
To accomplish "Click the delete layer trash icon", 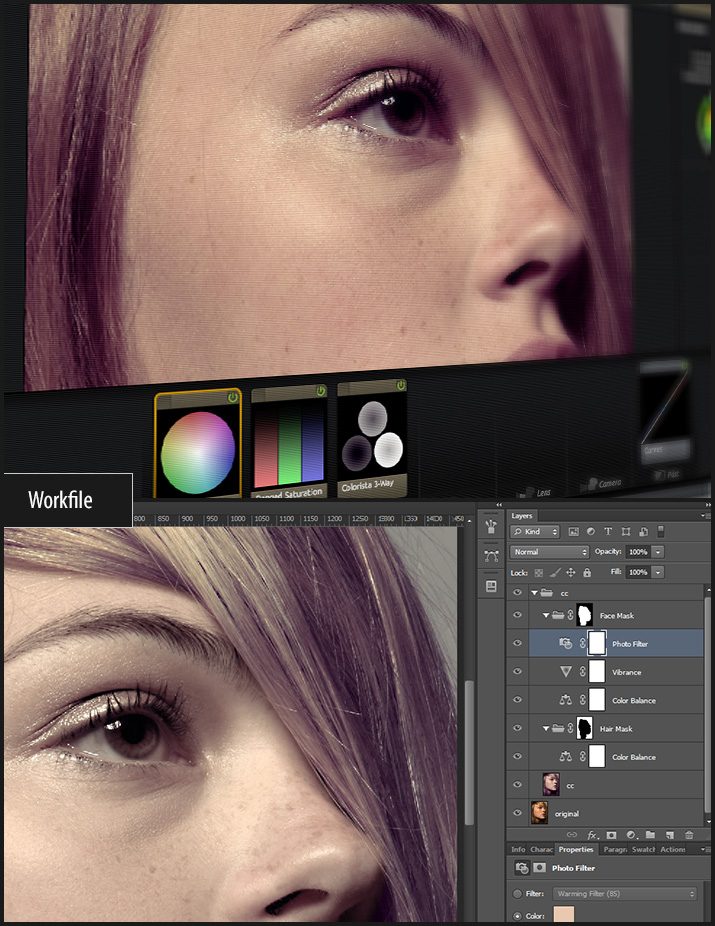I will coord(688,834).
